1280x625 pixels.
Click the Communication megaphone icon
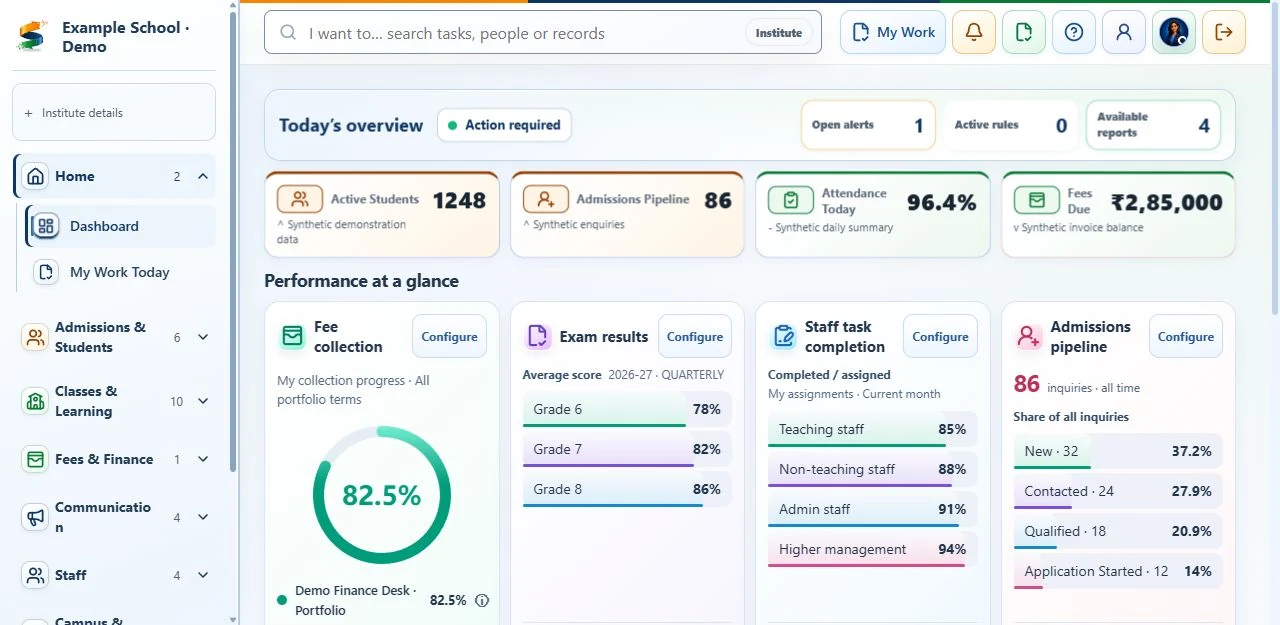tap(35, 517)
